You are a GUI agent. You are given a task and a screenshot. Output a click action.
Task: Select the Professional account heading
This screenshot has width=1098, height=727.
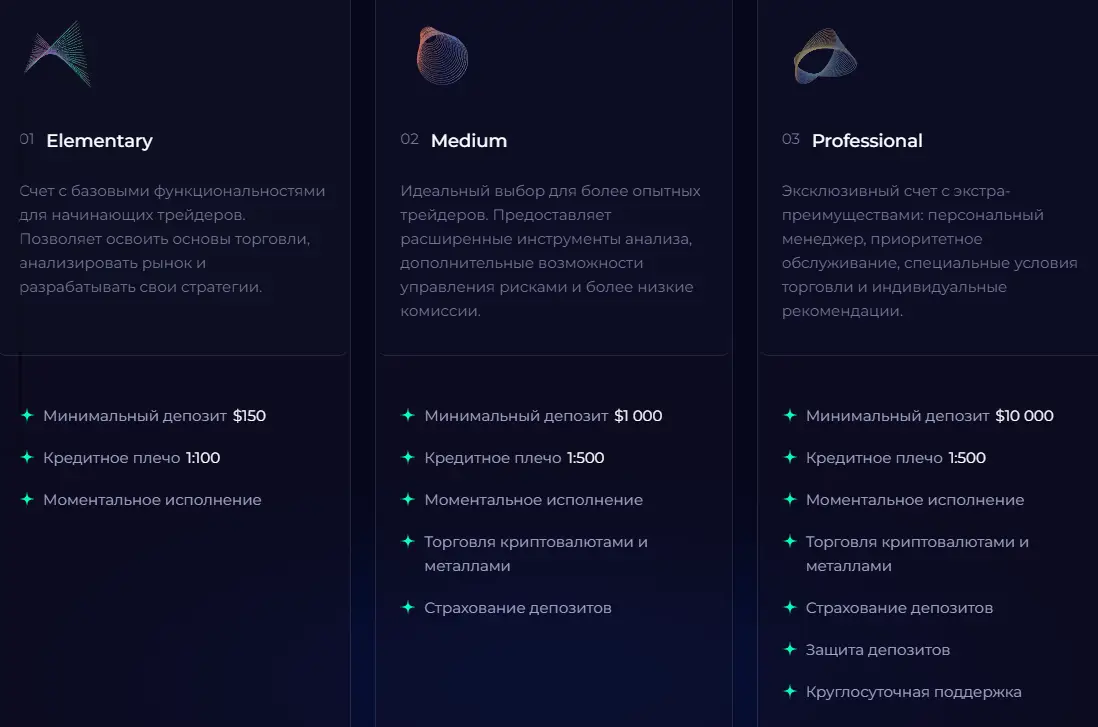point(867,141)
